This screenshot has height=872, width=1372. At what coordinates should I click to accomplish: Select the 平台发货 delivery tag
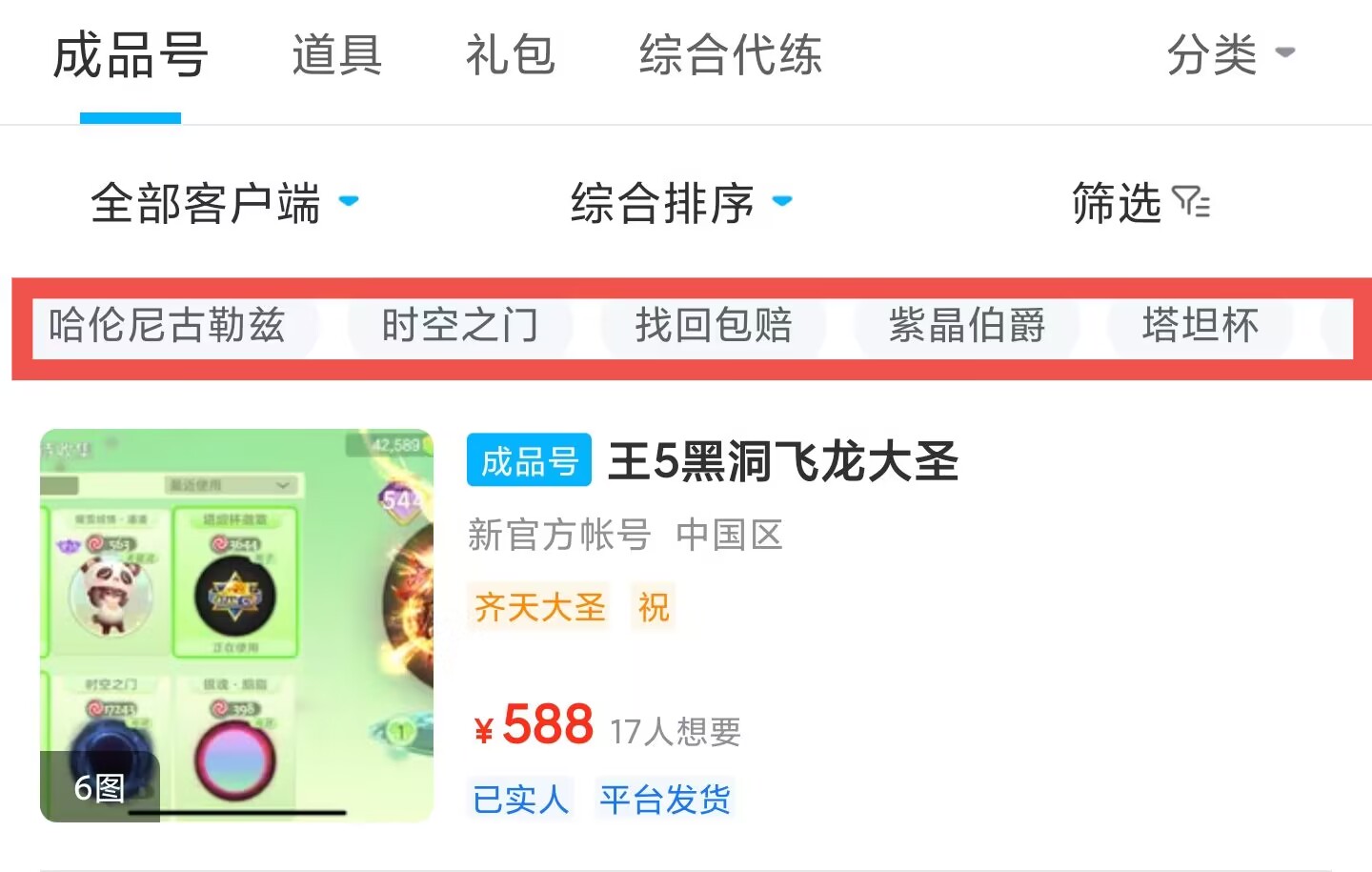point(665,799)
